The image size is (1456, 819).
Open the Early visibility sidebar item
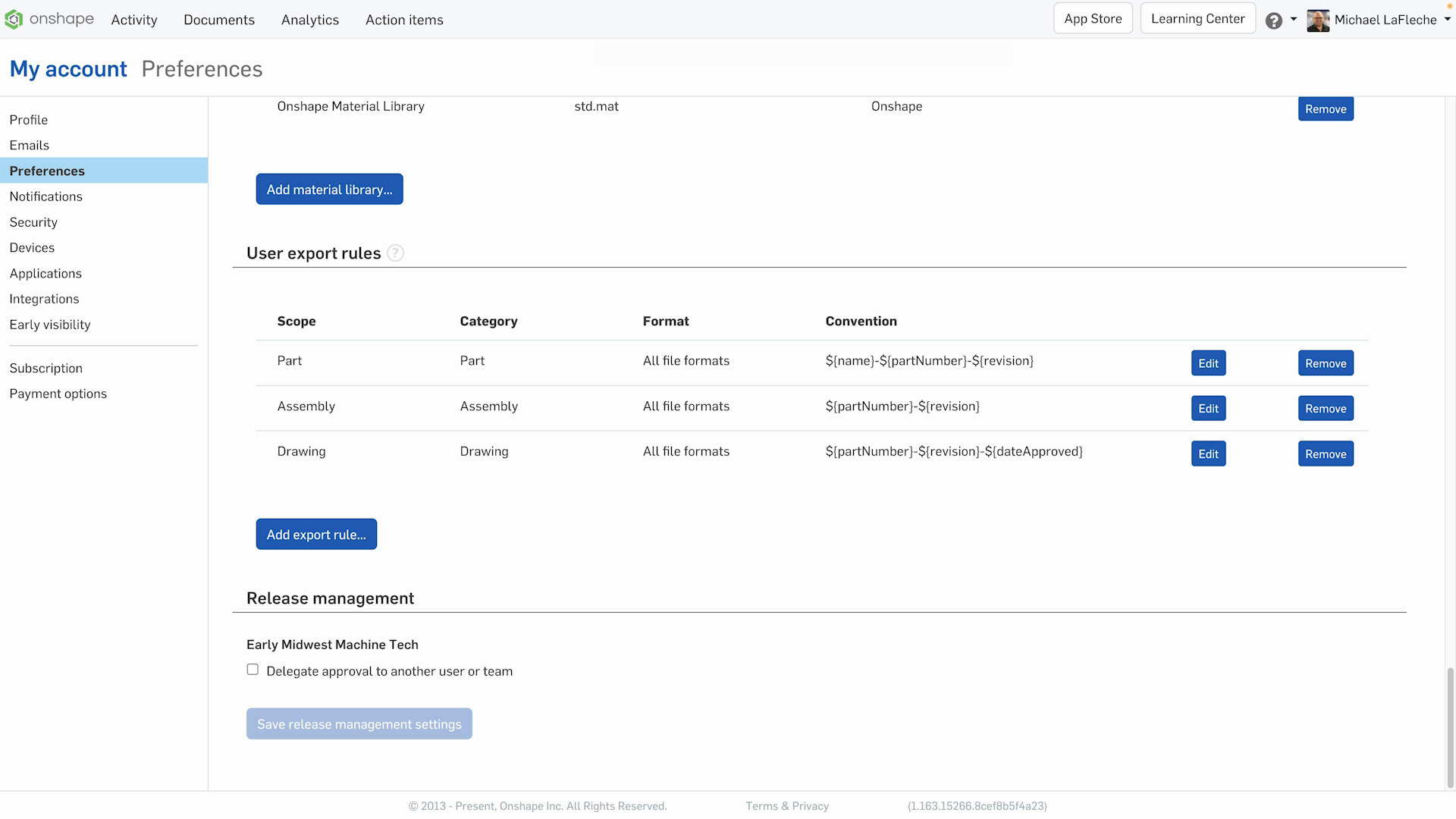[x=50, y=325]
